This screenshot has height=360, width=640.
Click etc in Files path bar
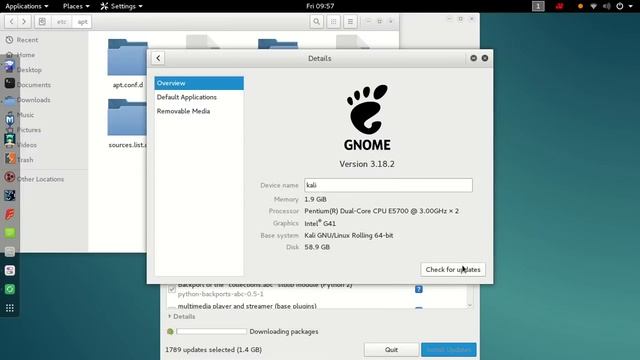pos(61,22)
